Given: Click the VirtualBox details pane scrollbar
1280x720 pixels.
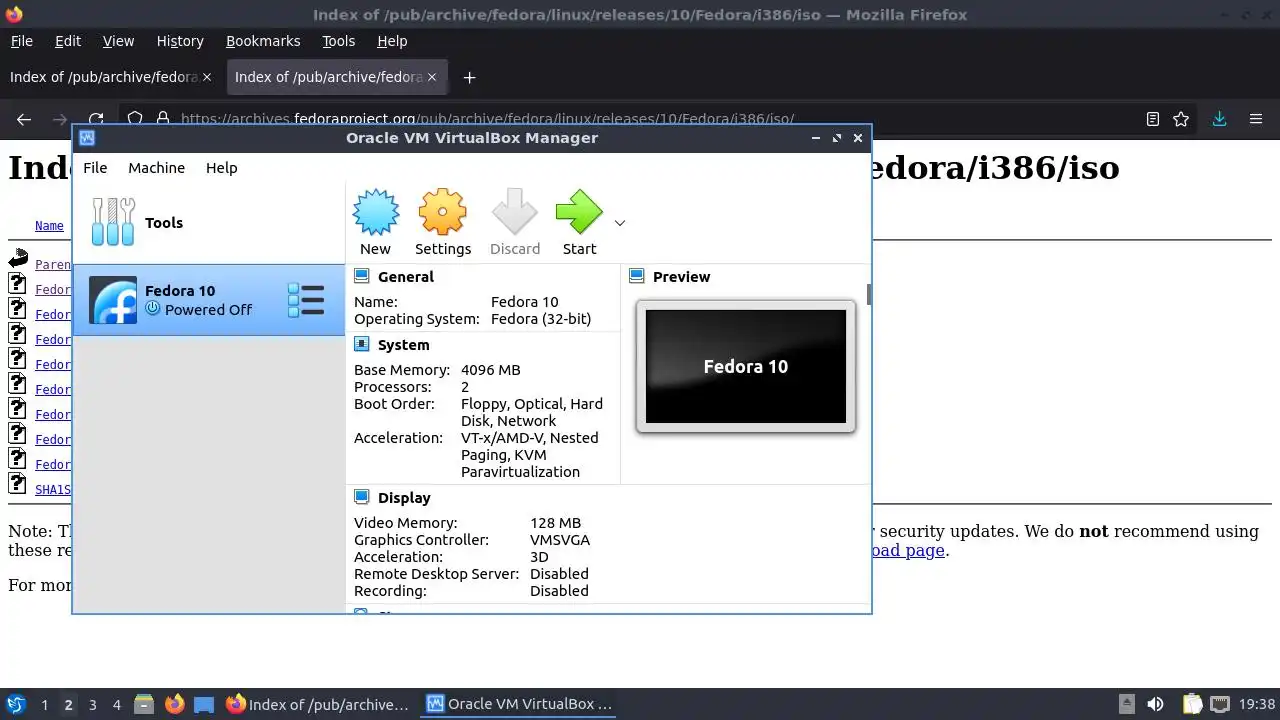Looking at the screenshot, I should [x=868, y=294].
